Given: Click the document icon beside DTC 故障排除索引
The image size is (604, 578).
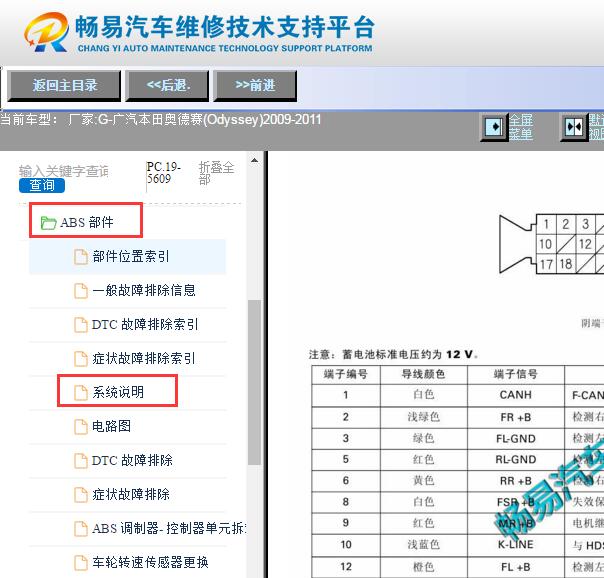Looking at the screenshot, I should coord(81,325).
